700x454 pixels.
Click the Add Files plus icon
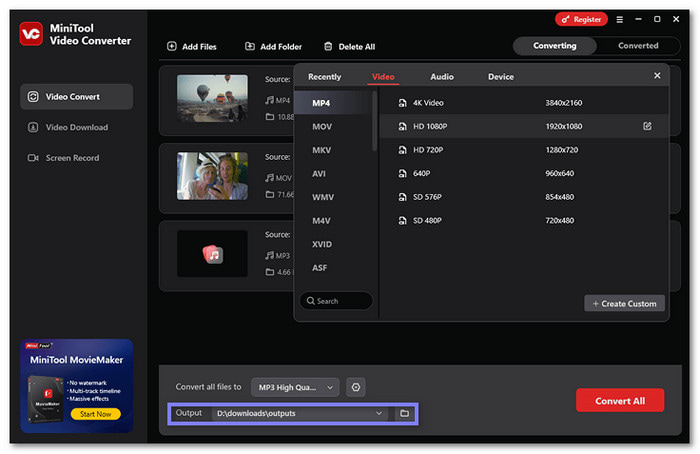(172, 46)
